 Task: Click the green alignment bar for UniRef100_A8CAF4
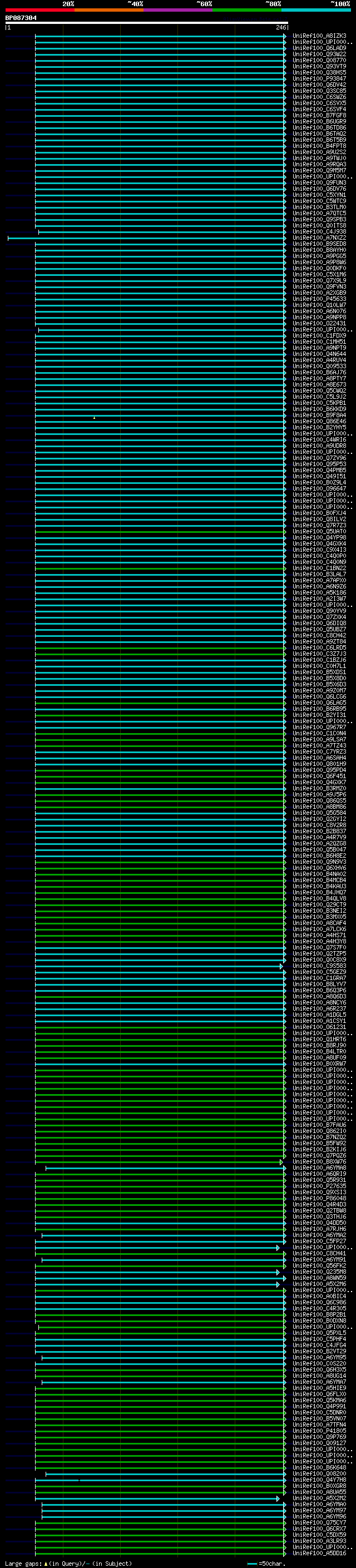[160, 923]
